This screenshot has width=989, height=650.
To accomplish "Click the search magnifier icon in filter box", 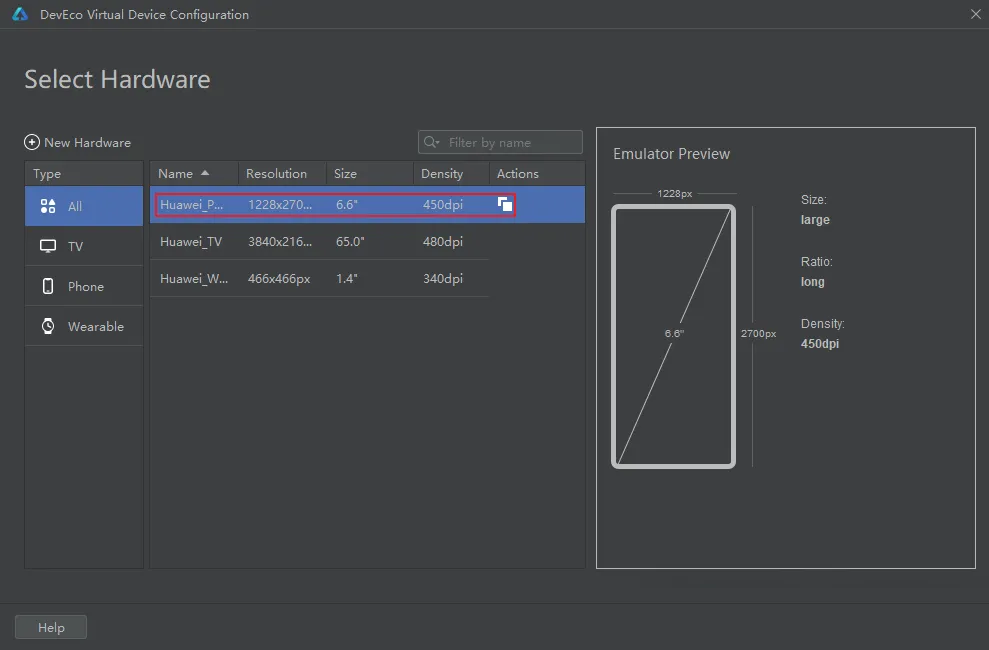I will 431,142.
